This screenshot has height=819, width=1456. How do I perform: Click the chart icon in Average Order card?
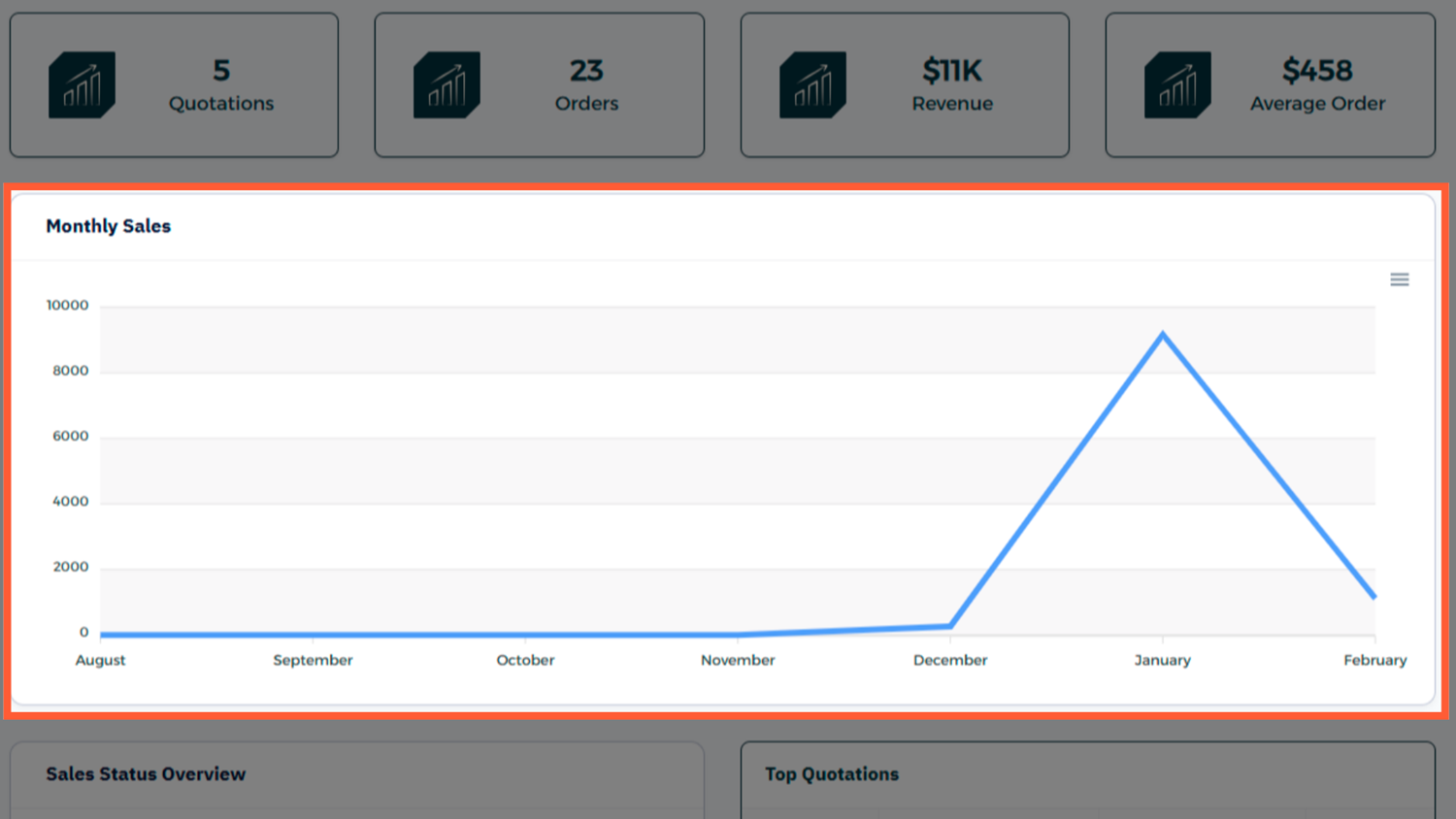point(1177,85)
